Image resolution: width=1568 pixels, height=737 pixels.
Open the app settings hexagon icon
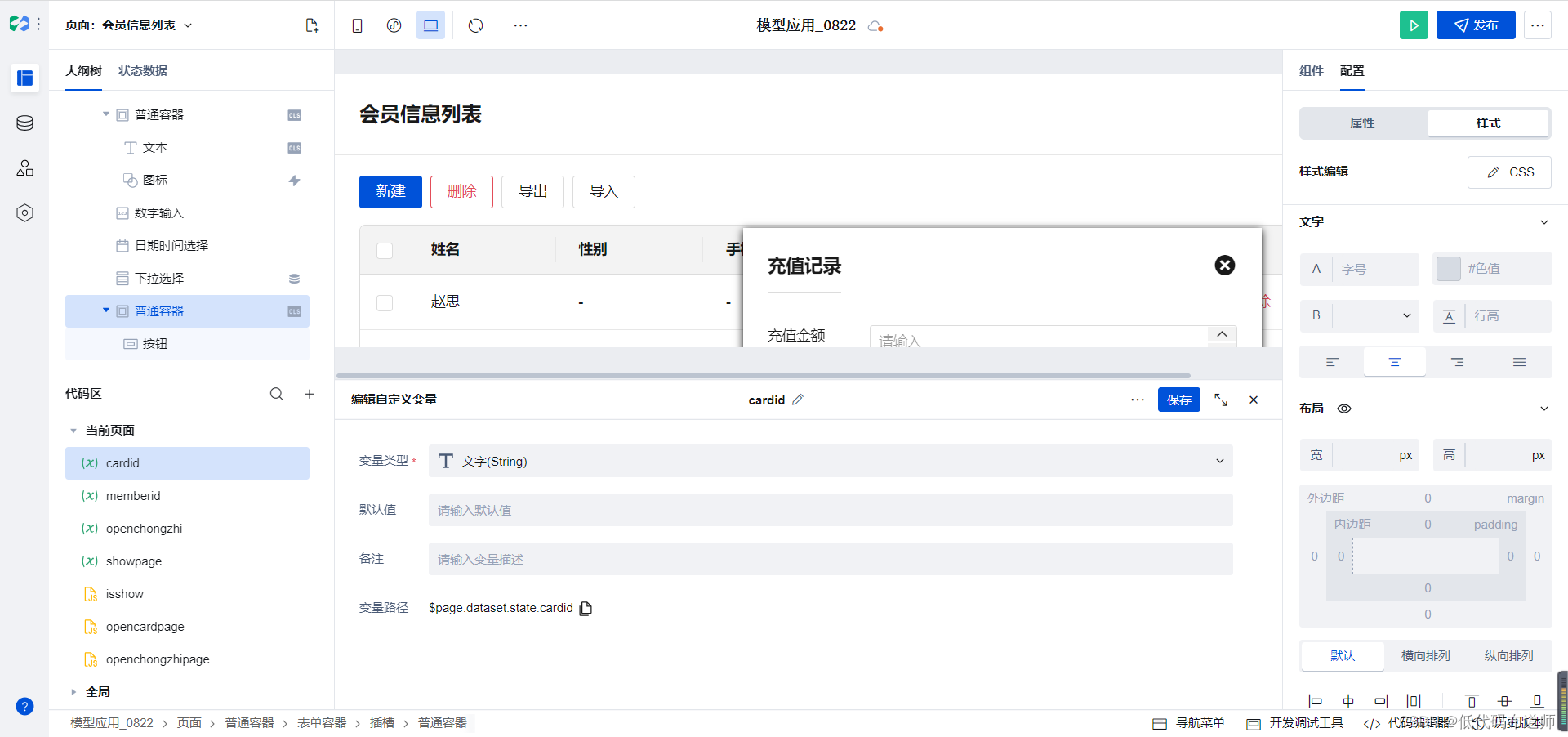24,212
